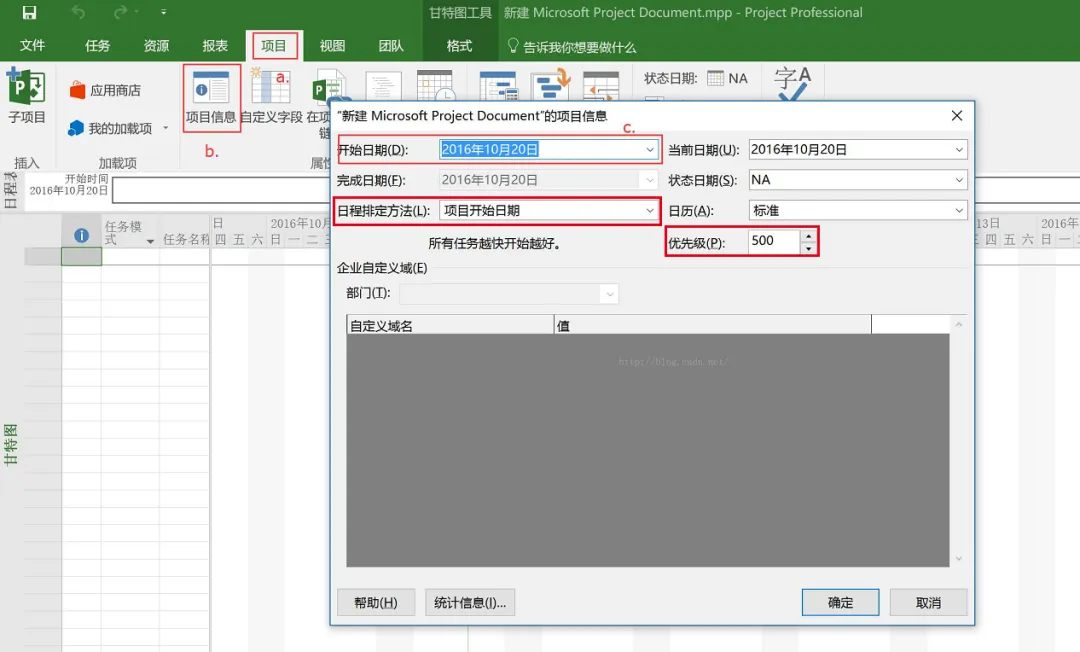
Task: Switch to the 资源 Resource tab
Action: point(156,45)
